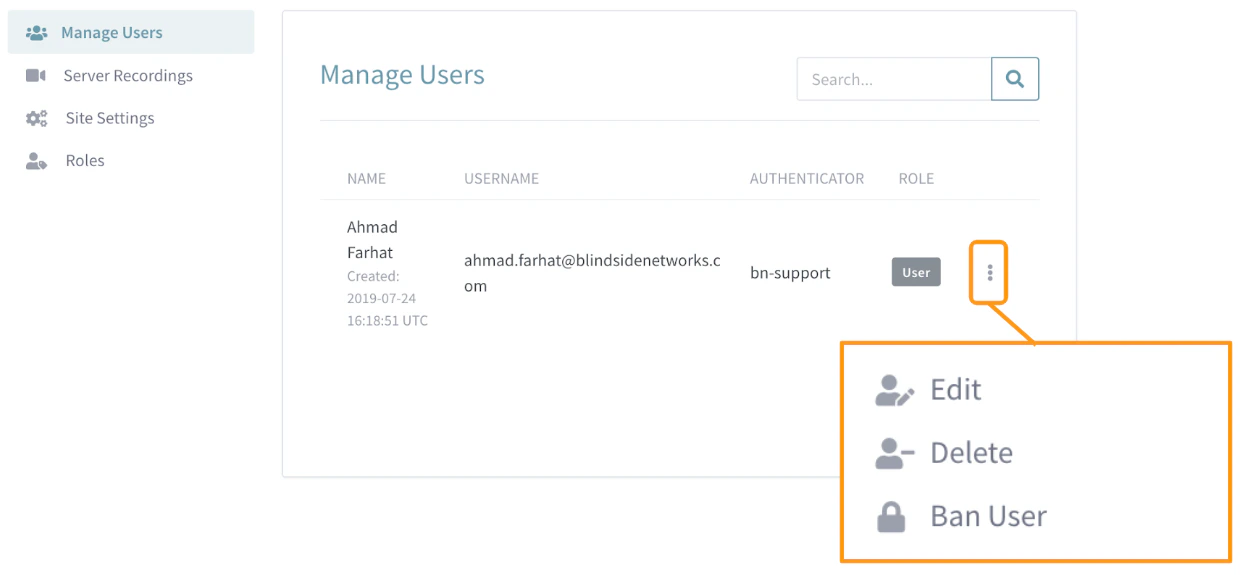Click the ahmad.farhat@blindsidenetworks.com username
1241x575 pixels.
(x=592, y=273)
